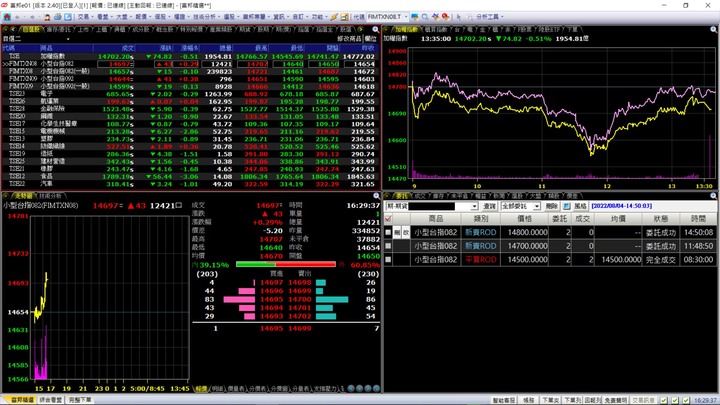720x405 pixels.
Task: Go to the home icon in the toolbar
Action: (7, 17)
